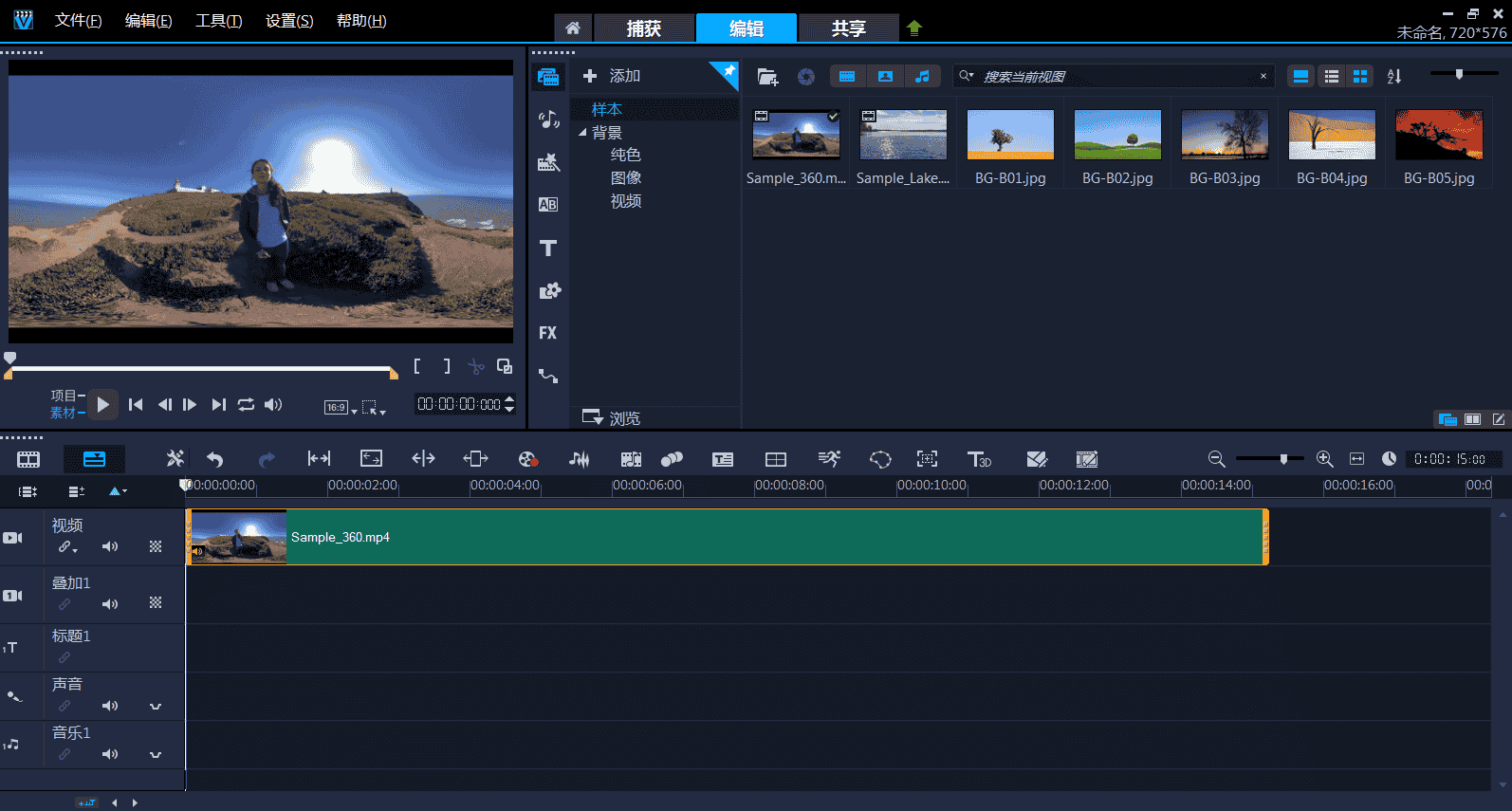Open the Sound Mixer tool
The width and height of the screenshot is (1512, 811).
click(579, 459)
